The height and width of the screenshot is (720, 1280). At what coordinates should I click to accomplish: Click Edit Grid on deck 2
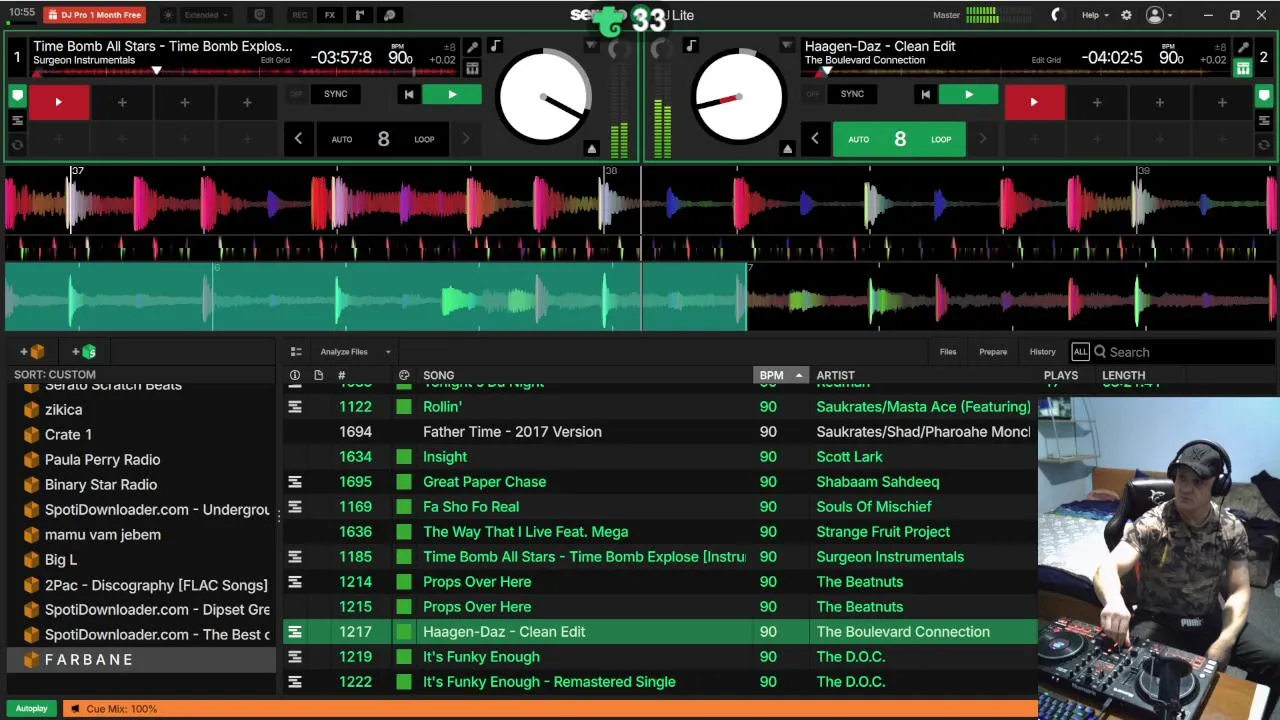[x=1046, y=60]
